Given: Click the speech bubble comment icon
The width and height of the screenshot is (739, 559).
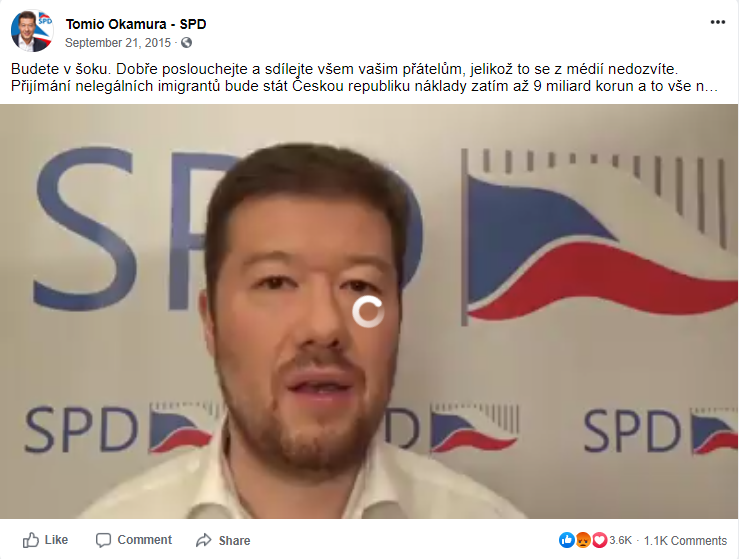Looking at the screenshot, I should (103, 540).
